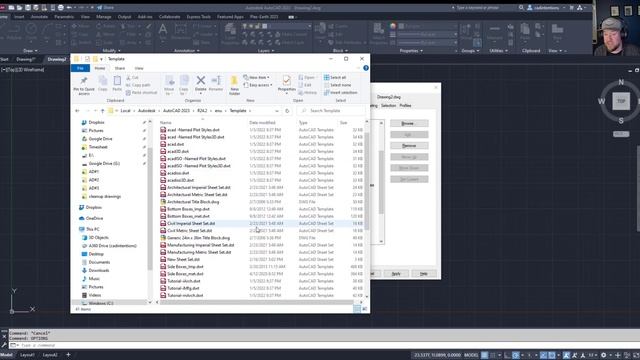Click Invert selection in the Select group

(341, 93)
